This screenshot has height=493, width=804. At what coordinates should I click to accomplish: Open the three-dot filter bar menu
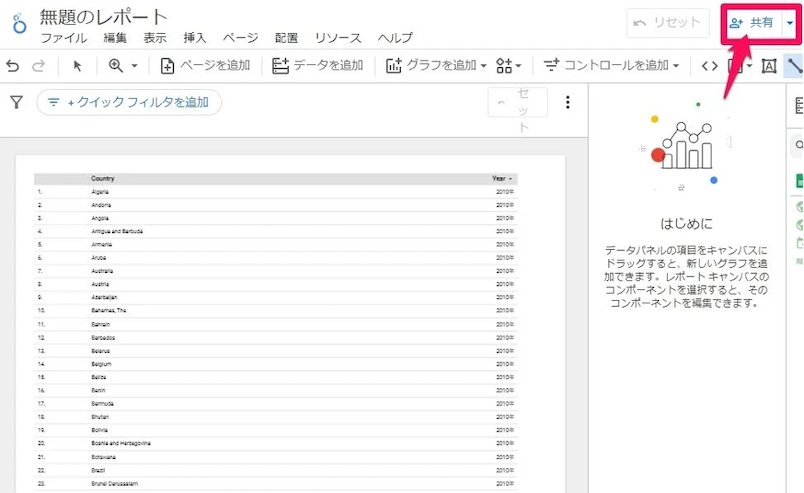click(568, 102)
